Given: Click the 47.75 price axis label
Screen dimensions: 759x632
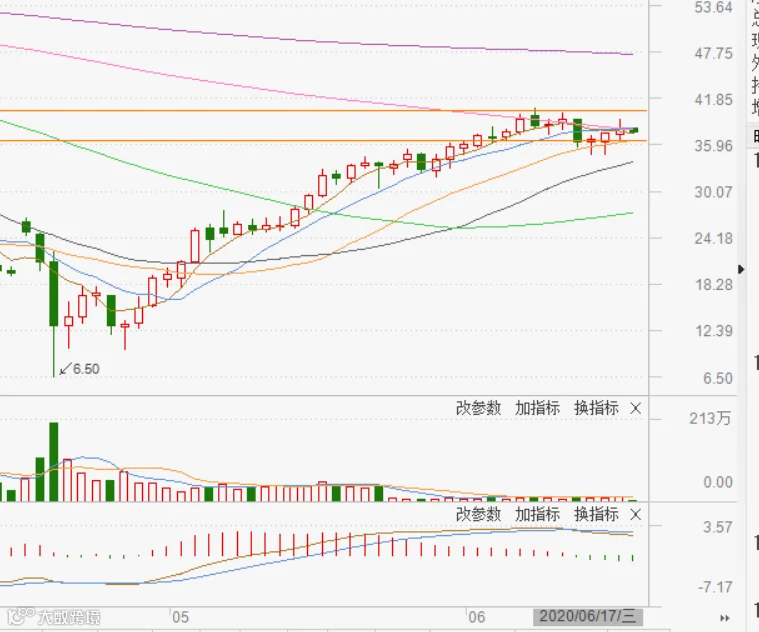Looking at the screenshot, I should pos(713,53).
